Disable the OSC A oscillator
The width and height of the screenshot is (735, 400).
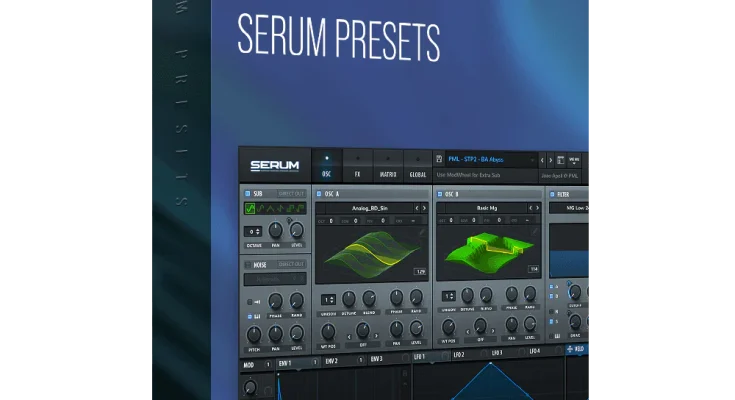pyautogui.click(x=319, y=193)
